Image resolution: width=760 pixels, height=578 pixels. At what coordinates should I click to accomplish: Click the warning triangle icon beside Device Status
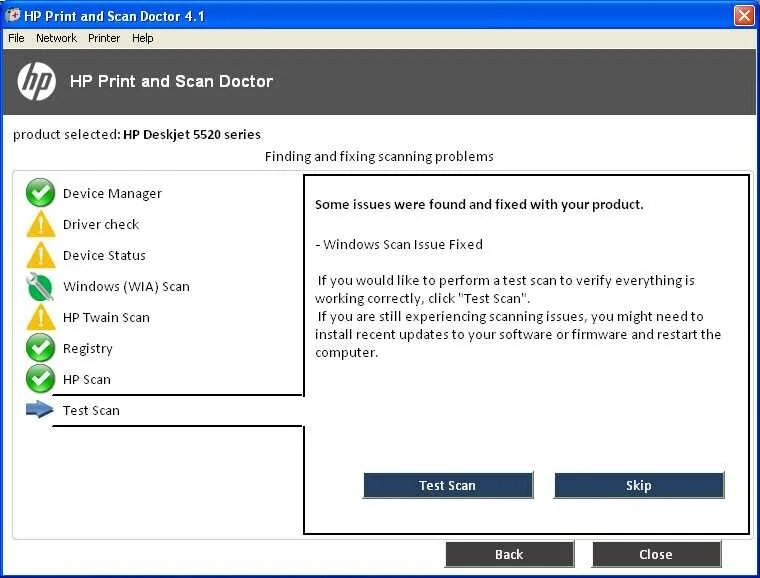41,255
